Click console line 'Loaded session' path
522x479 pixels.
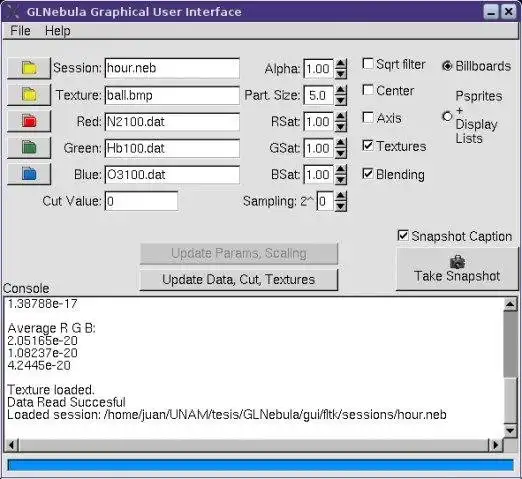coord(227,415)
